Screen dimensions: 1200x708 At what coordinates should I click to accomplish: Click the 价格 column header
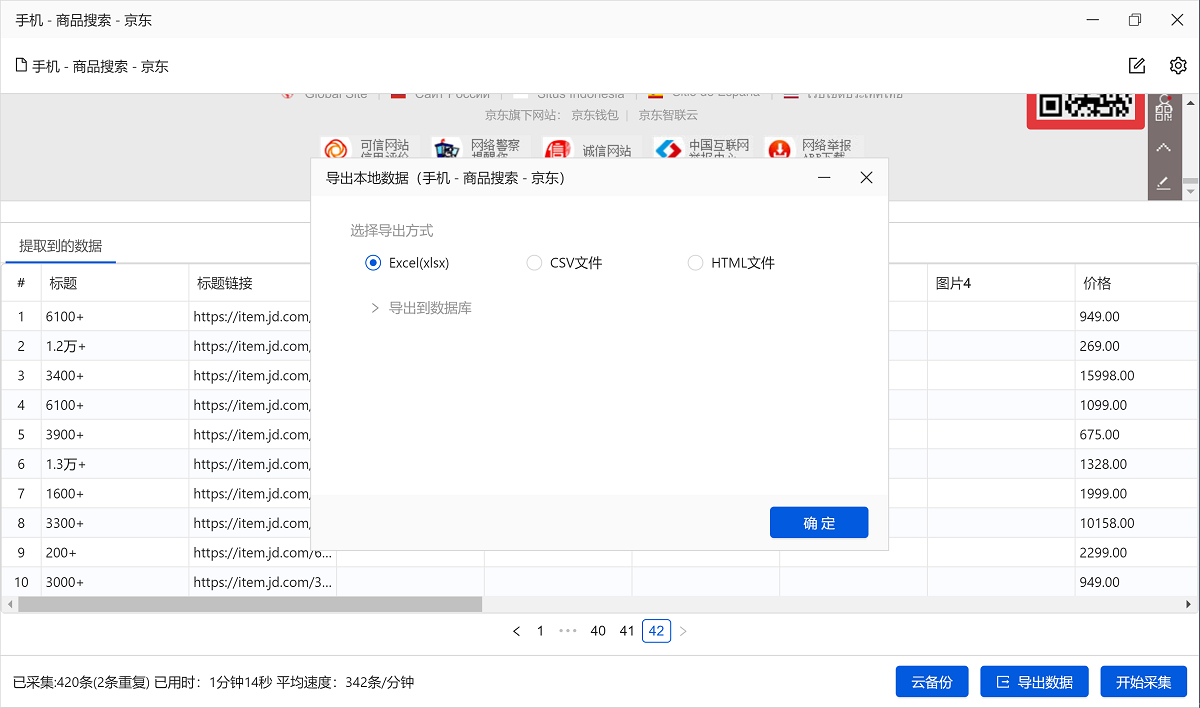[1136, 283]
